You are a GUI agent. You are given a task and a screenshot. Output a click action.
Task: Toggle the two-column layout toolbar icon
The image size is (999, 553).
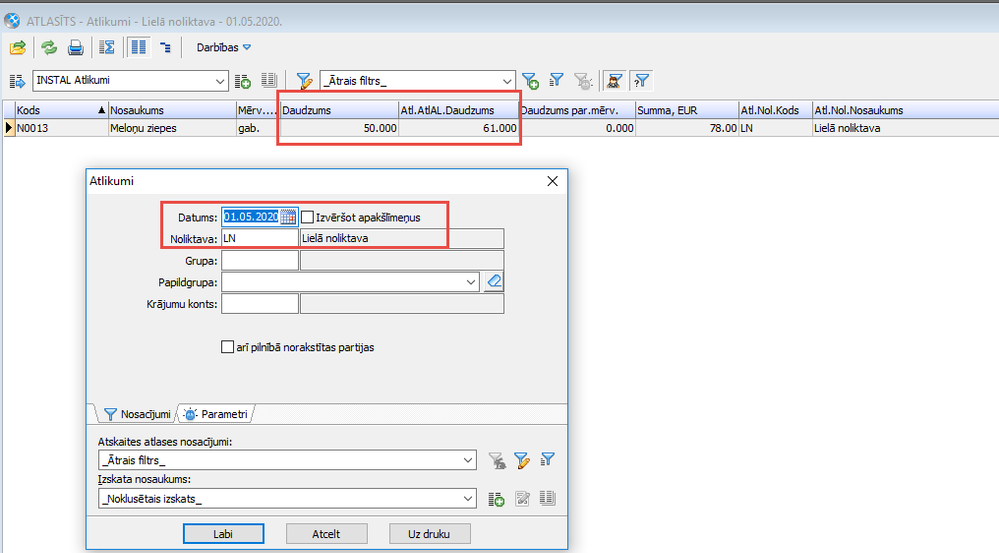(x=138, y=47)
